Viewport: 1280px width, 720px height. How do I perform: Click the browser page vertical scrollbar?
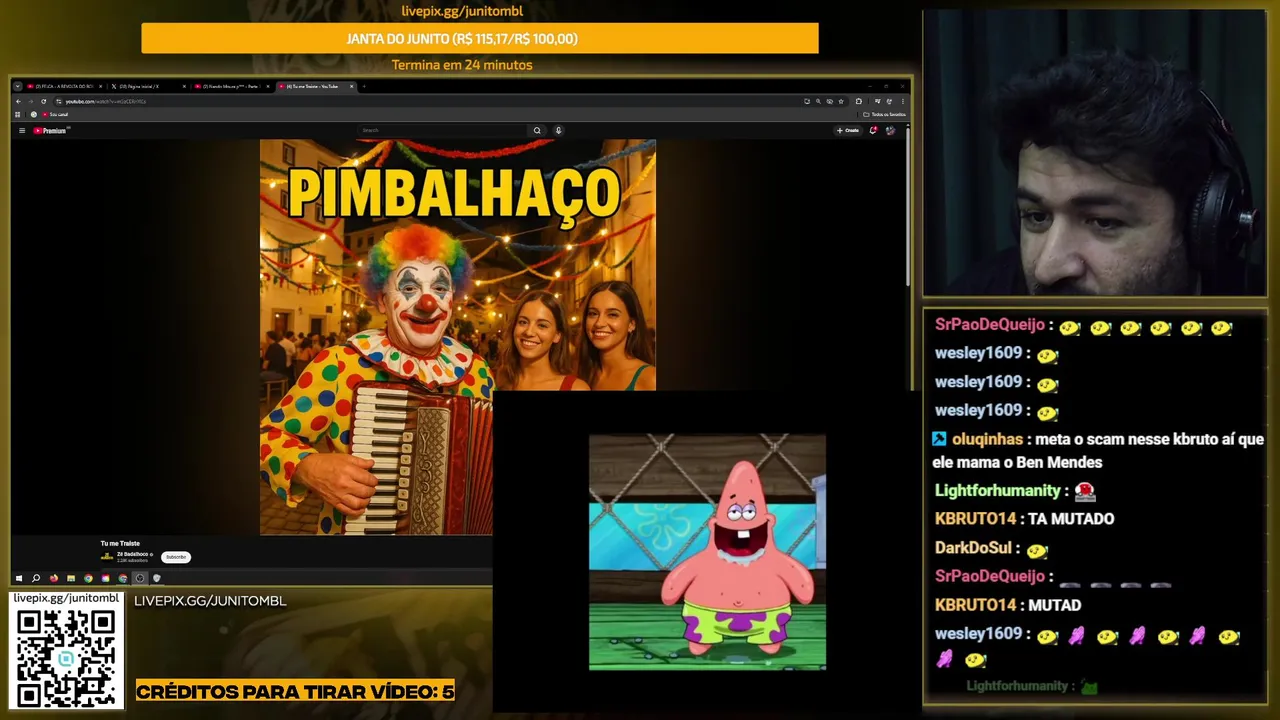coord(907,205)
